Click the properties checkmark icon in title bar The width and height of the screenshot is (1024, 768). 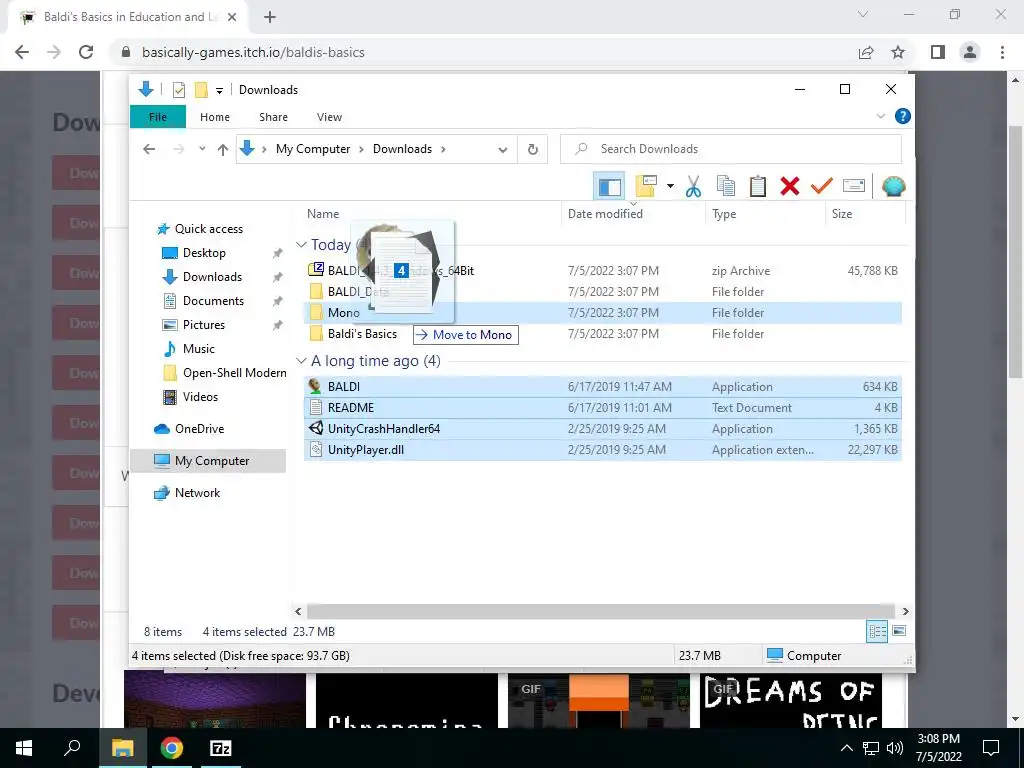click(178, 90)
